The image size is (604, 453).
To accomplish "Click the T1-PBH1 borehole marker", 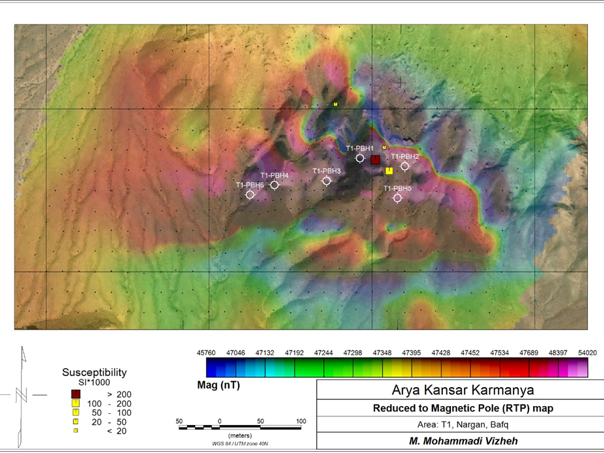I will click(360, 158).
